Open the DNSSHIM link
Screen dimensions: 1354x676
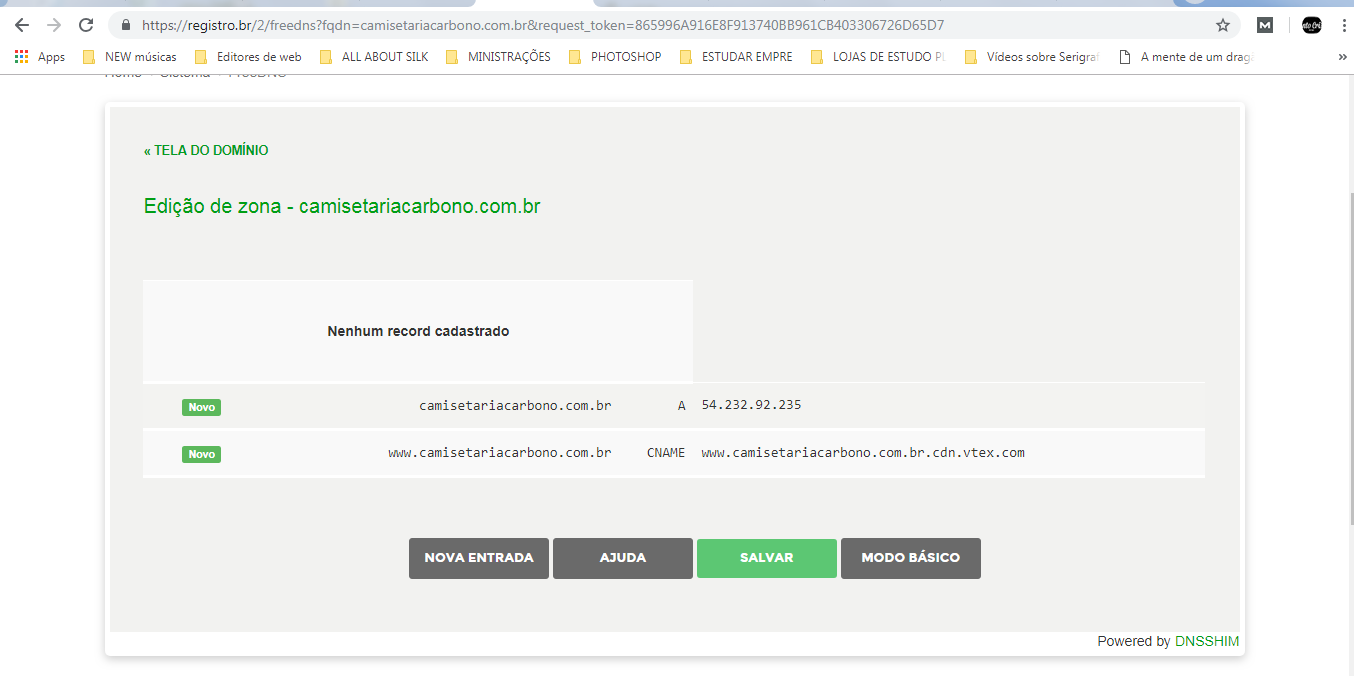click(1207, 641)
